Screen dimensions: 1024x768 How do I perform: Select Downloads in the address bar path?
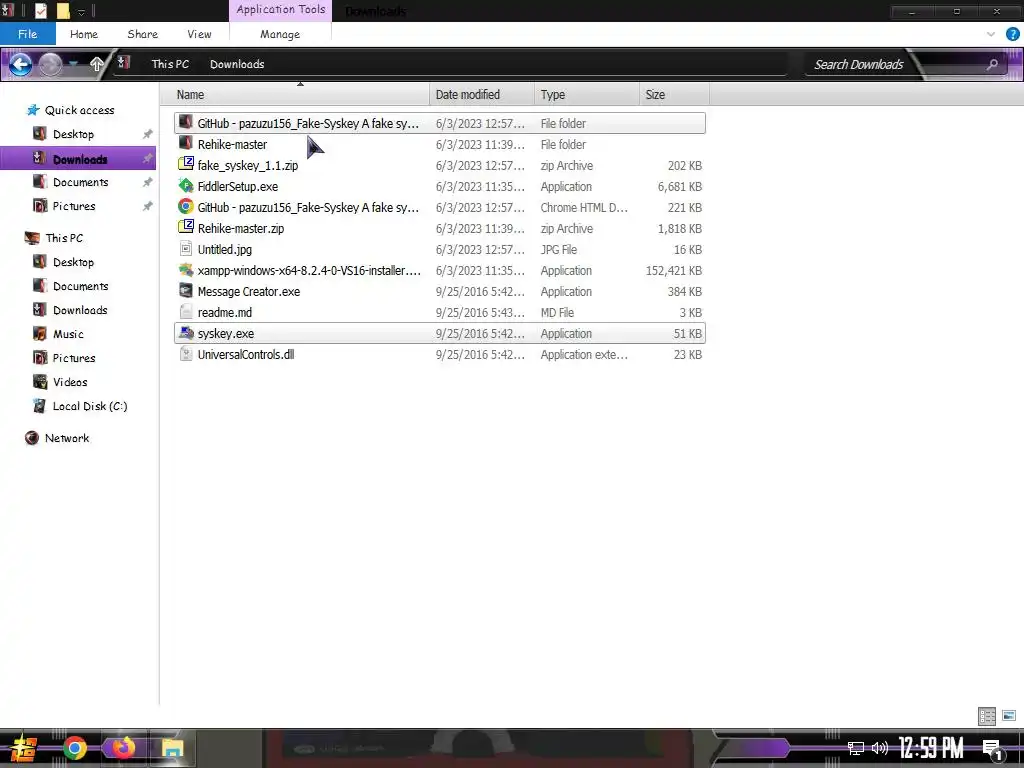(237, 64)
